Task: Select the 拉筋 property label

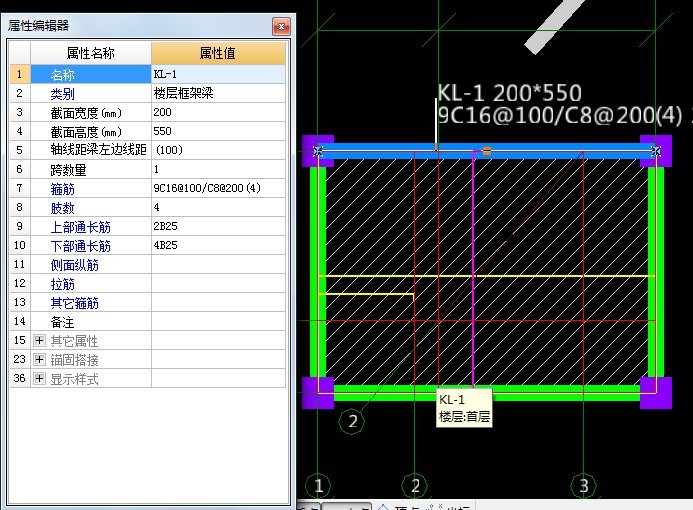Action: tap(62, 284)
